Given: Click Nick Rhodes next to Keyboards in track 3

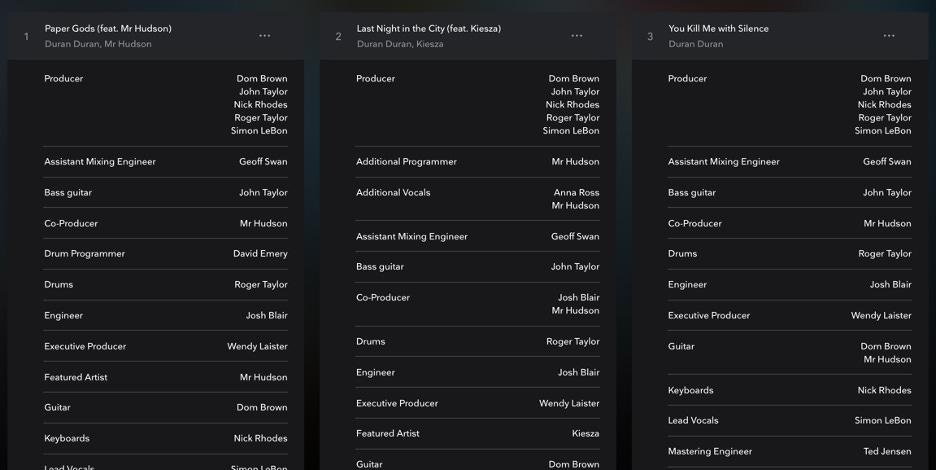Looking at the screenshot, I should [884, 390].
